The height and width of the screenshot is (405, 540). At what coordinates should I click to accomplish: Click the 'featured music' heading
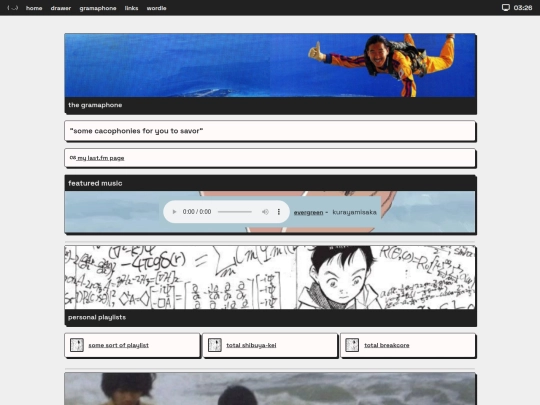click(95, 183)
